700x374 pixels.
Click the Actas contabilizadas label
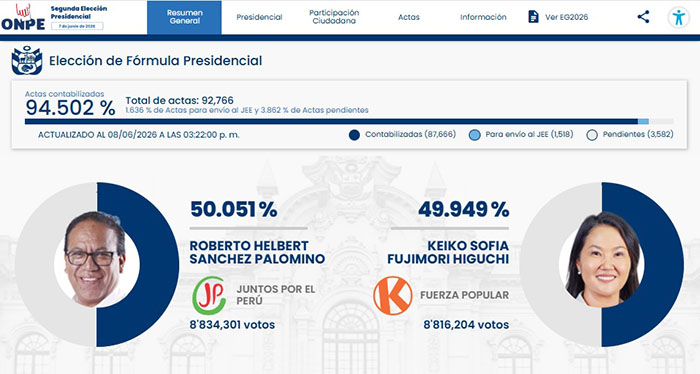[x=64, y=94]
